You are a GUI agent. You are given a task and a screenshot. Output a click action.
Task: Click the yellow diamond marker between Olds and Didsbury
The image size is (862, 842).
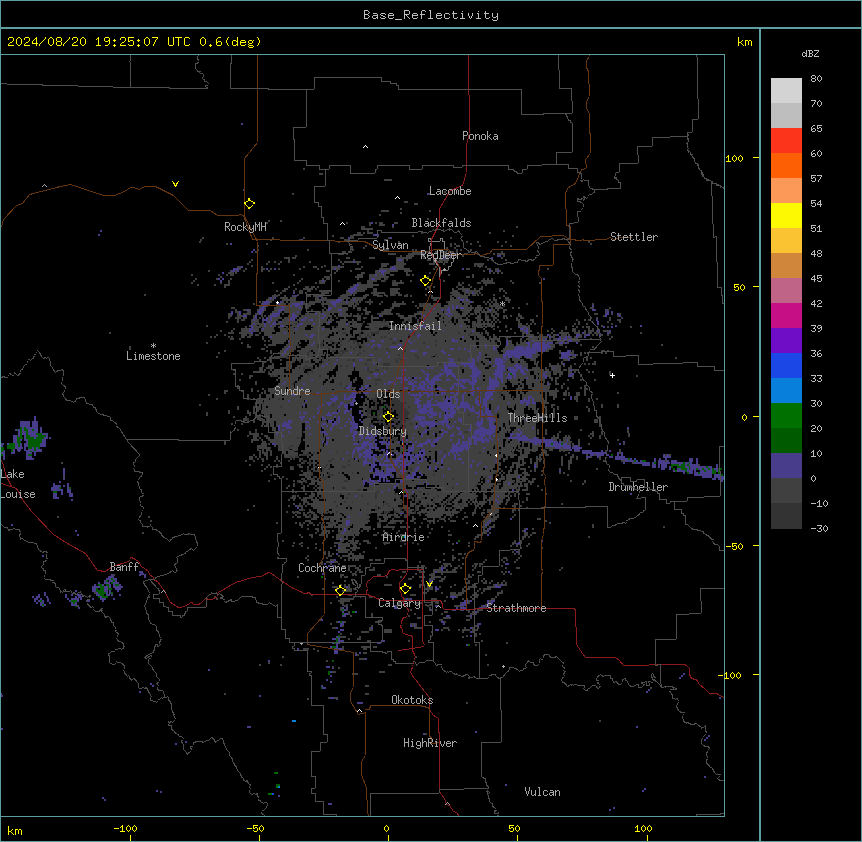(x=388, y=417)
